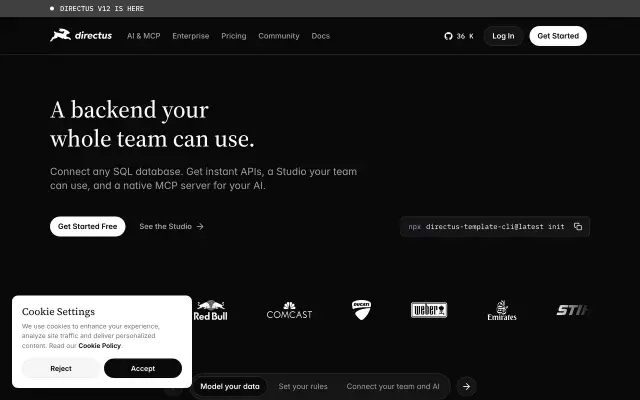Open the GitHub 36K stars link
The height and width of the screenshot is (400, 640).
pos(459,36)
